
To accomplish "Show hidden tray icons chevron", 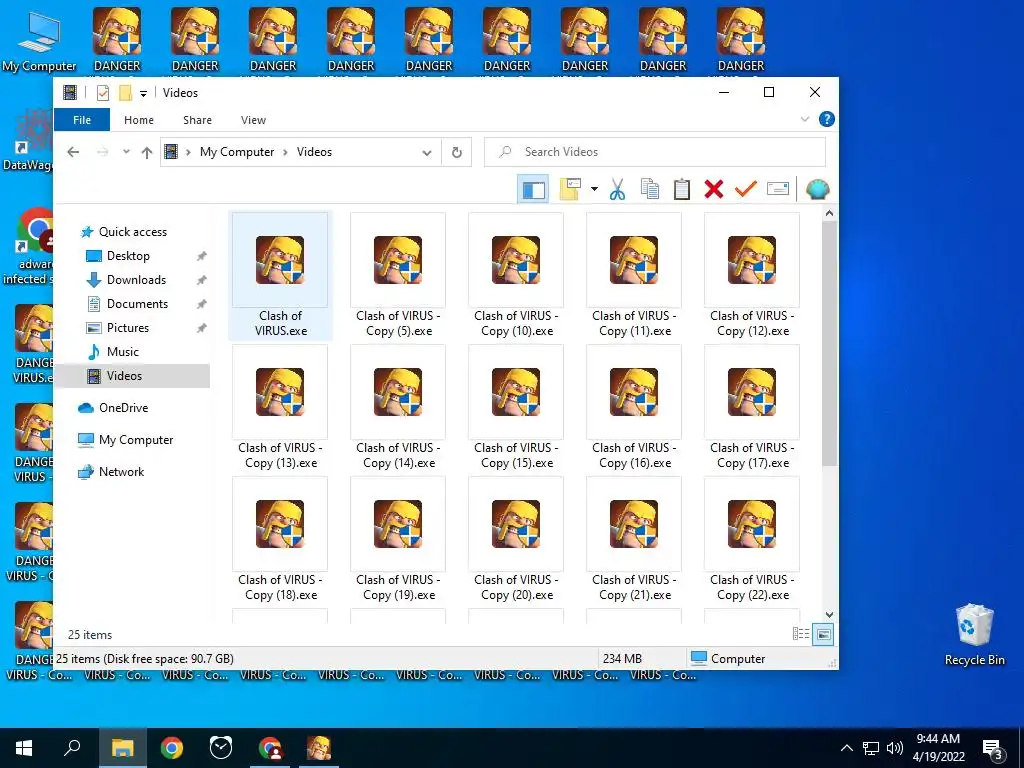I will pos(846,748).
